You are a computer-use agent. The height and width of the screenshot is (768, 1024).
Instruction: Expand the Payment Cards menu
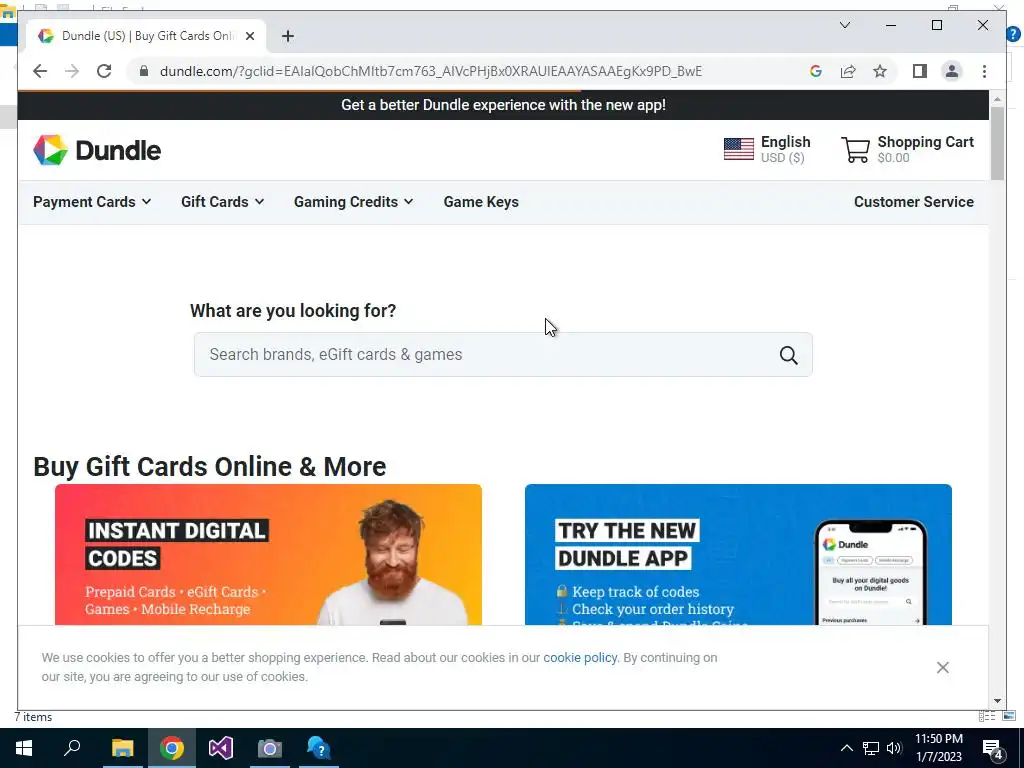(92, 202)
